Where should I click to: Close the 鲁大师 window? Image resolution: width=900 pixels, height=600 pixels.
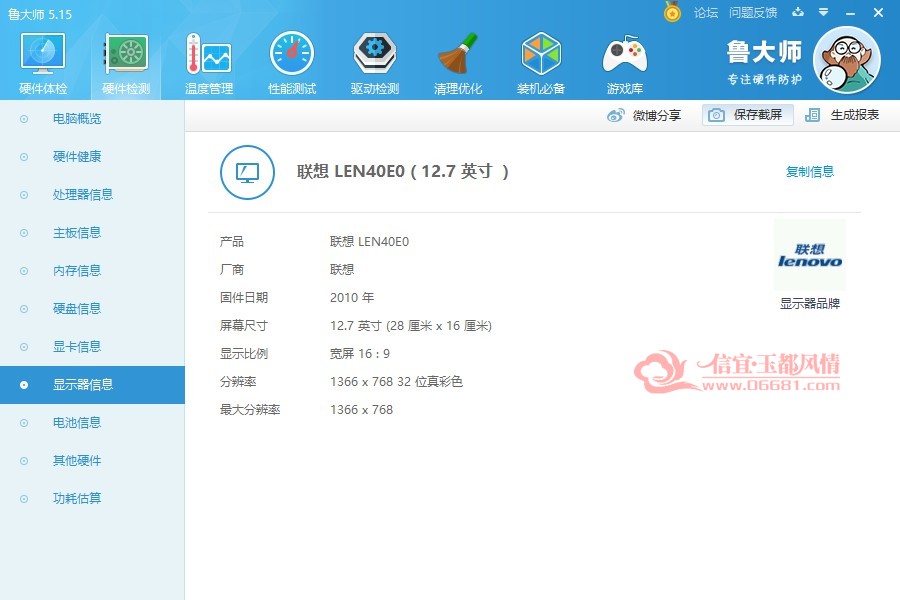(x=878, y=12)
